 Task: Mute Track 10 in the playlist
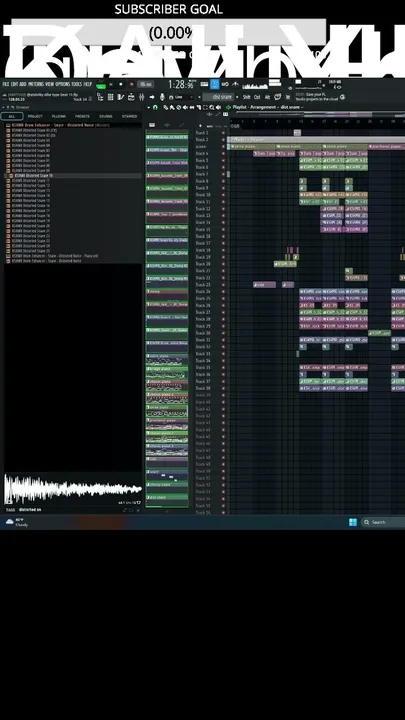coord(224,195)
